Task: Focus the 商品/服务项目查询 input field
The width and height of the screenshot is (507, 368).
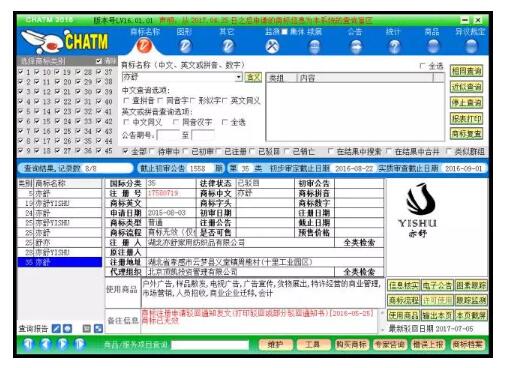Action: [210, 345]
